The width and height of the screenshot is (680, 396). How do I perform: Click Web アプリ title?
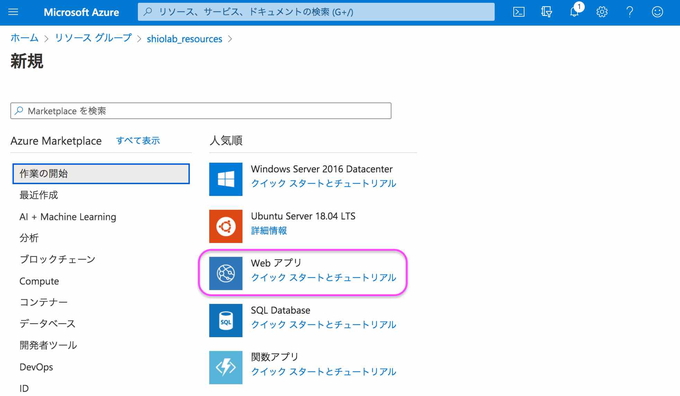click(x=276, y=263)
